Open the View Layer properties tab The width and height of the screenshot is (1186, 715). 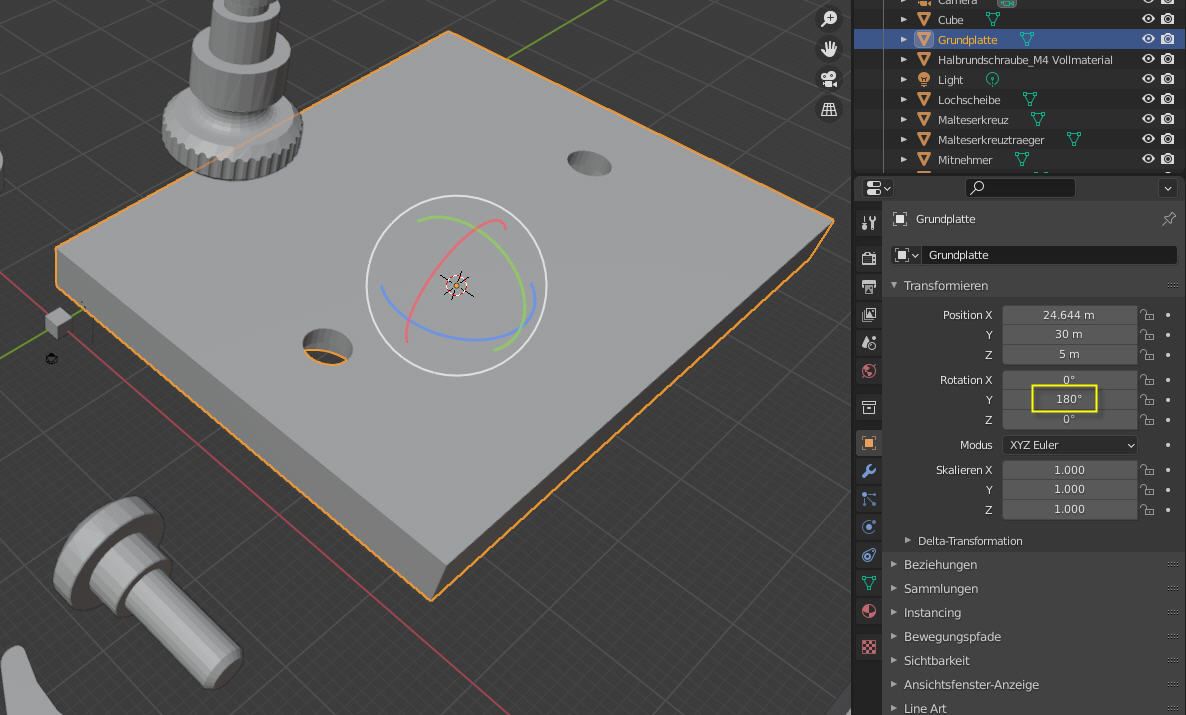click(869, 315)
